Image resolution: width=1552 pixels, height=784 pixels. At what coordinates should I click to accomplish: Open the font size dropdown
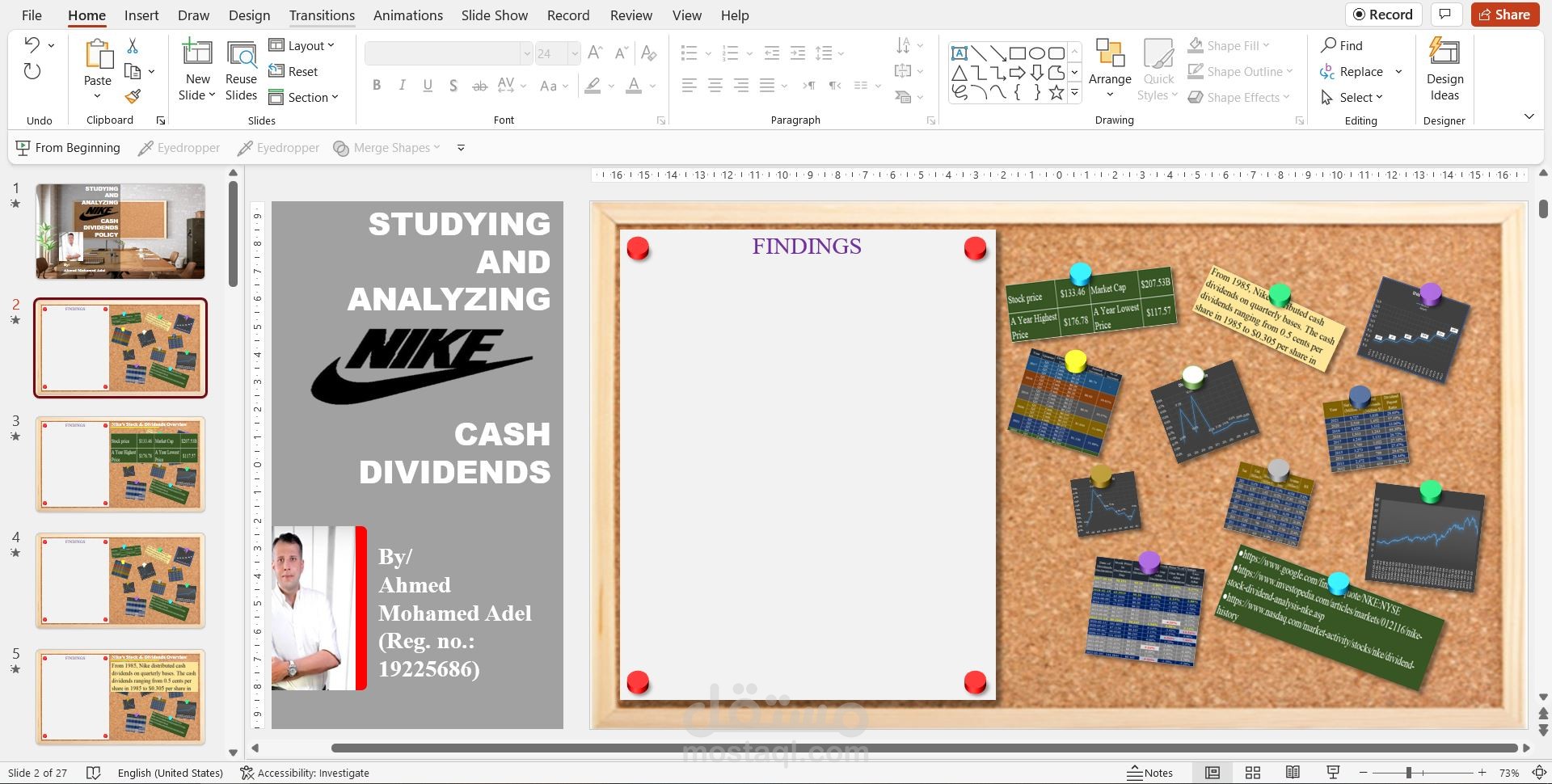coord(575,53)
